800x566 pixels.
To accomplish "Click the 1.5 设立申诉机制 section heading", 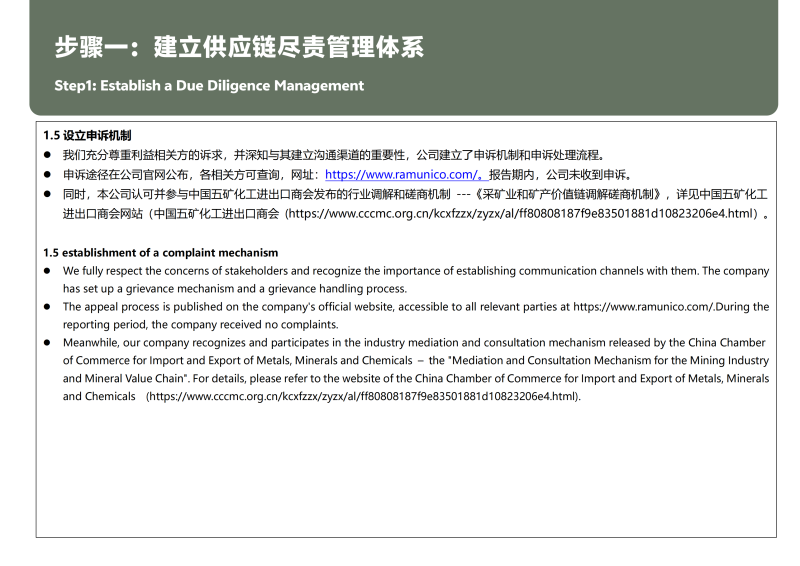I will pos(88,135).
